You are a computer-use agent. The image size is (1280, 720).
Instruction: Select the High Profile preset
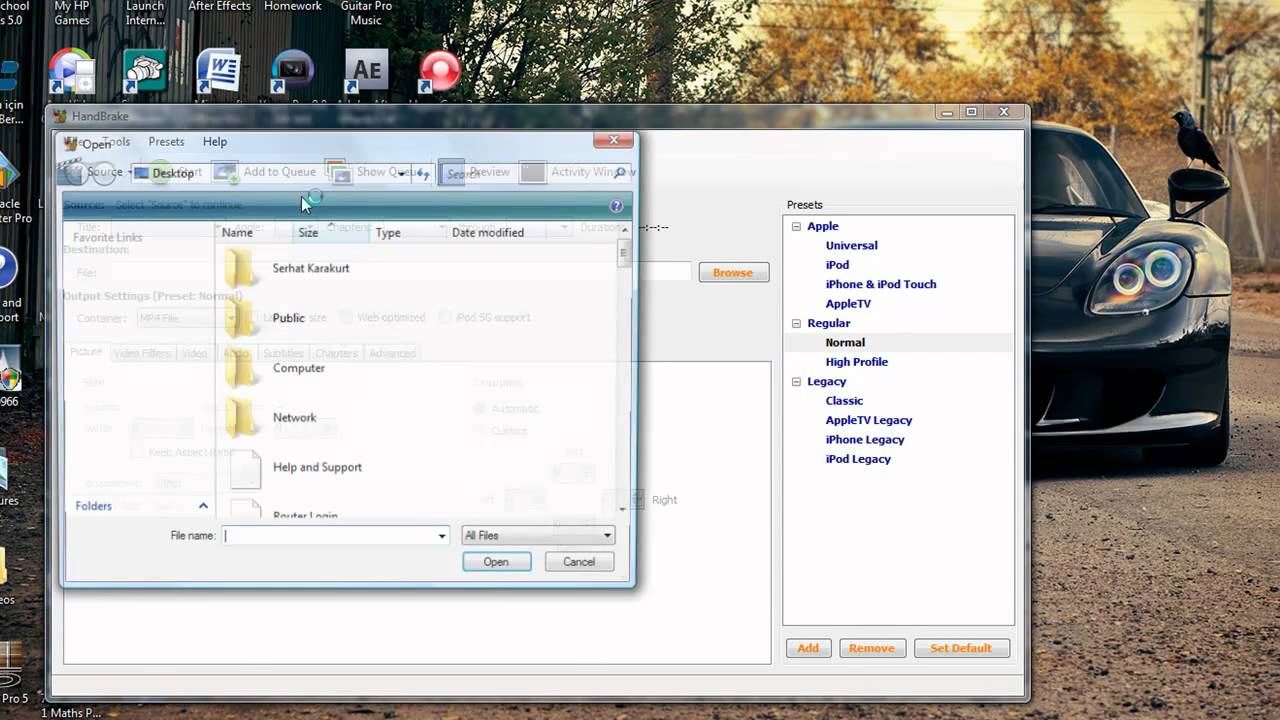pyautogui.click(x=857, y=362)
